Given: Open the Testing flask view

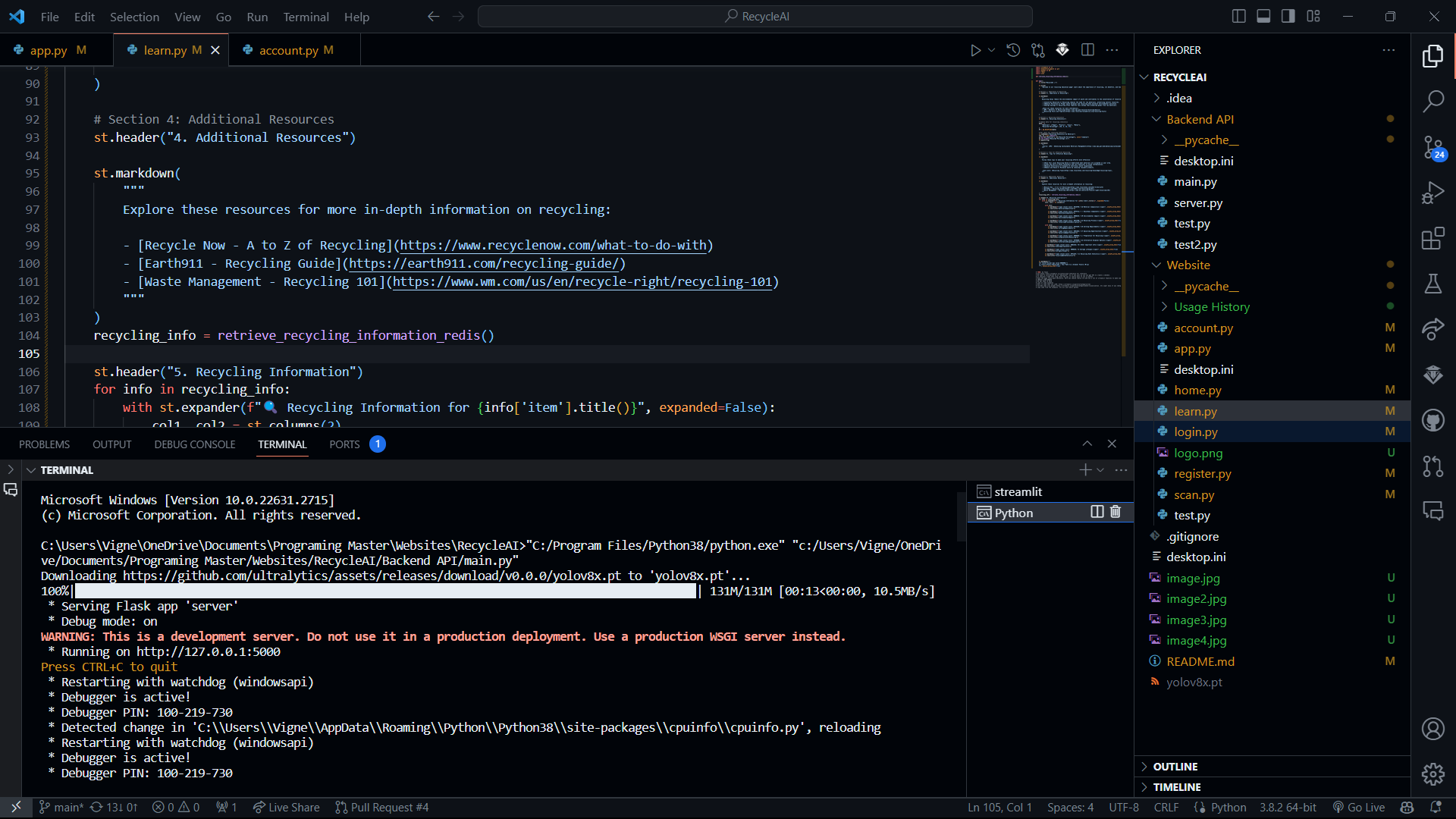Looking at the screenshot, I should pos(1432,284).
